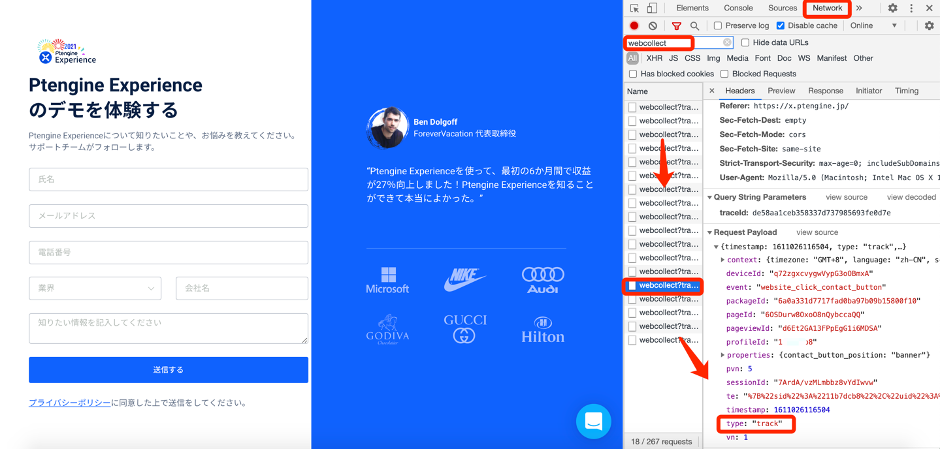Focus the 氏名 name field
This screenshot has height=449, width=941.
tap(169, 179)
